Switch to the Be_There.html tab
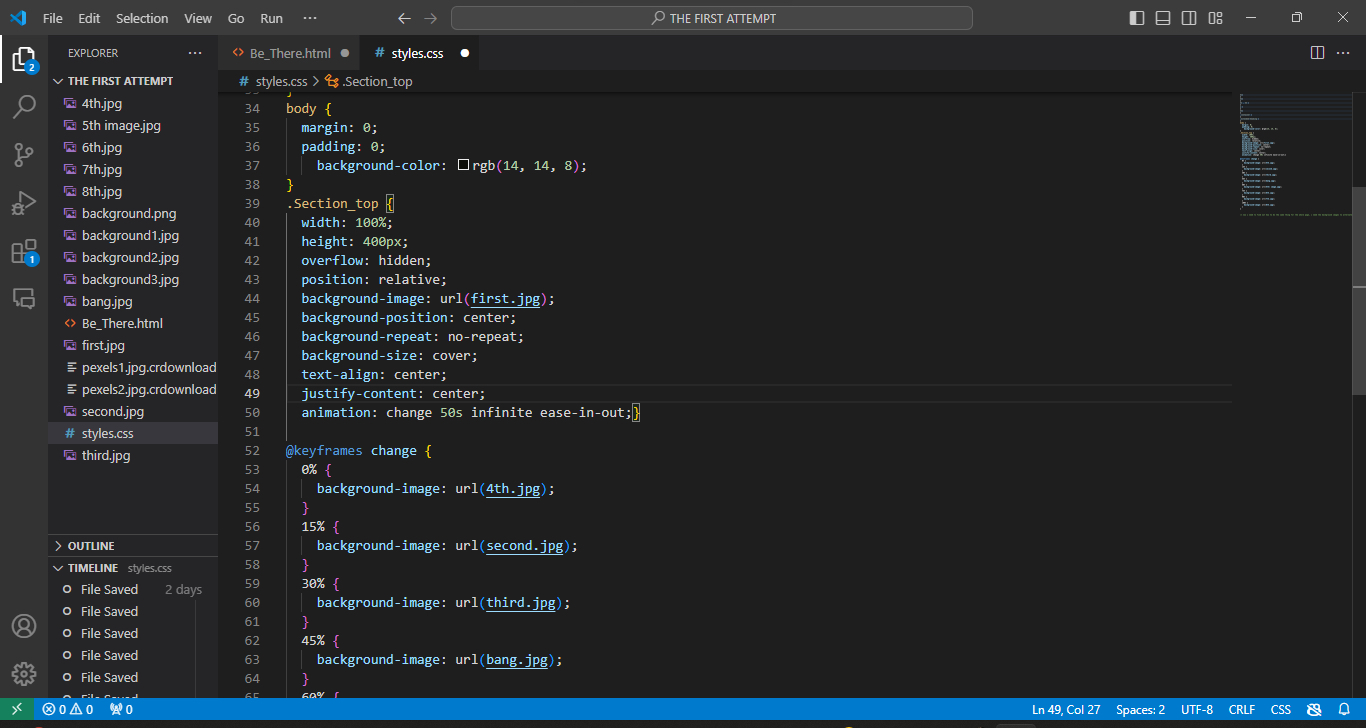 point(289,52)
